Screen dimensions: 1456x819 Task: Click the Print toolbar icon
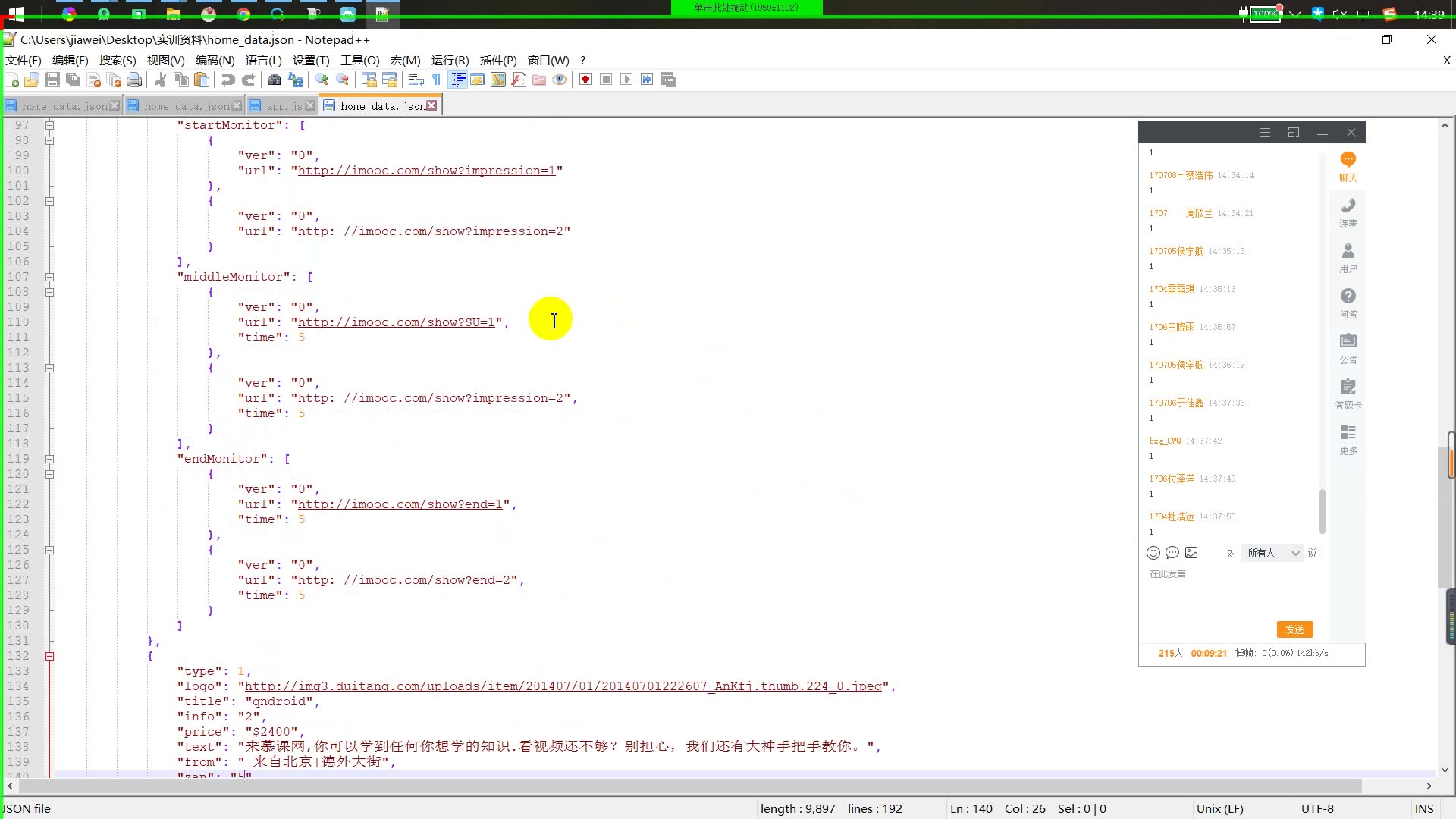[134, 80]
